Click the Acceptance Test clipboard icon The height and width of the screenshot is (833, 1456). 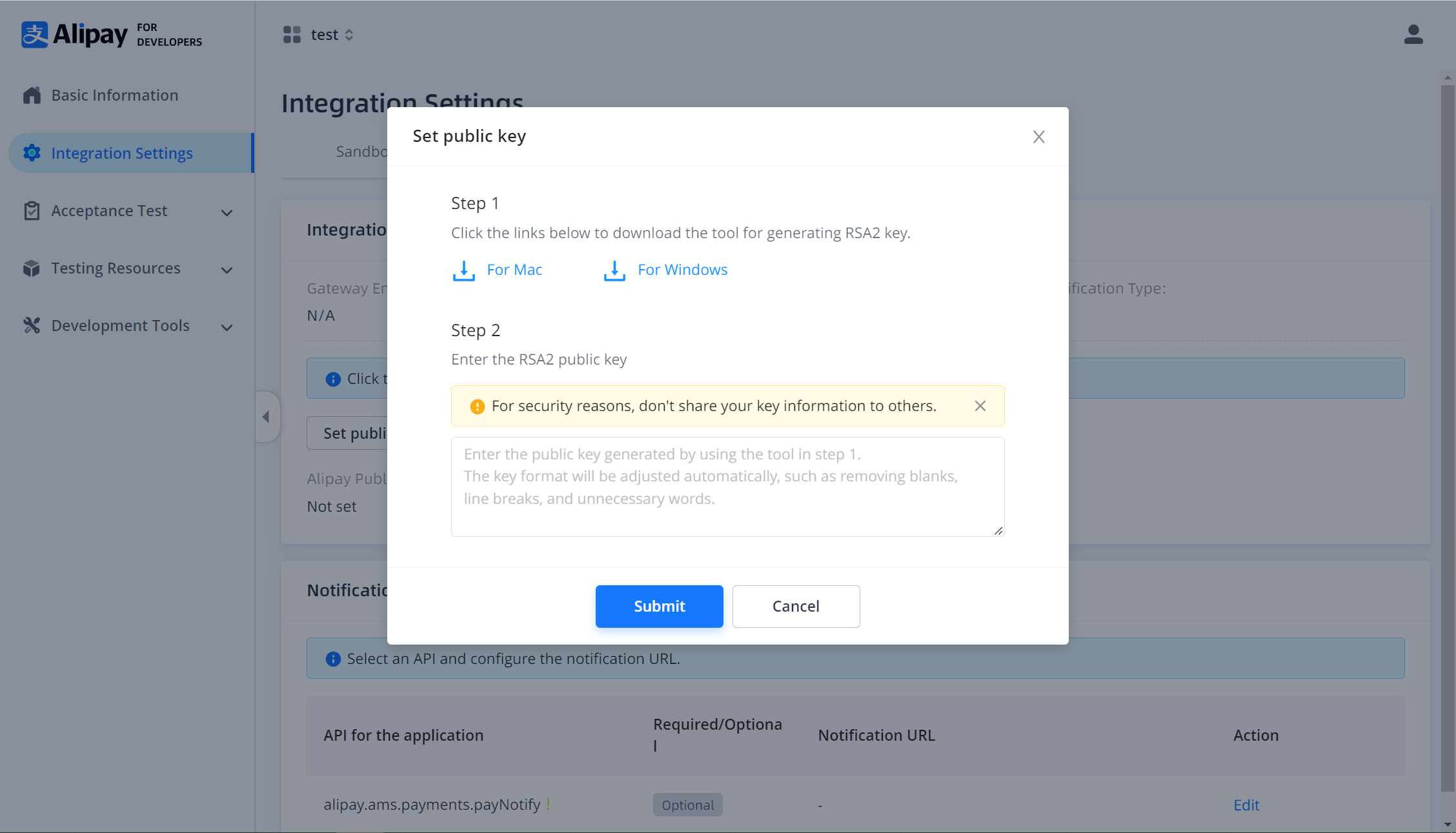[x=31, y=210]
